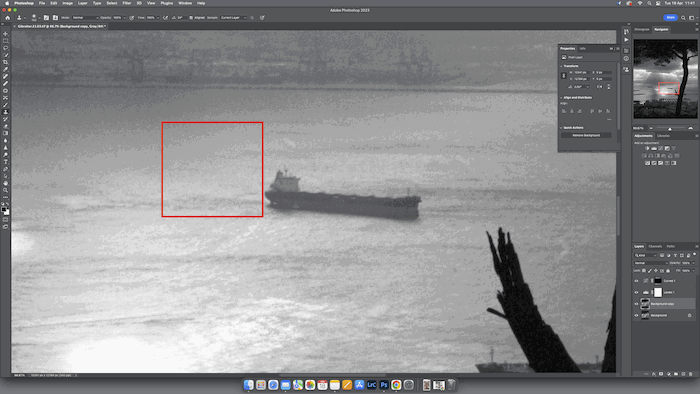
Task: Click the blue Share button
Action: coord(670,17)
